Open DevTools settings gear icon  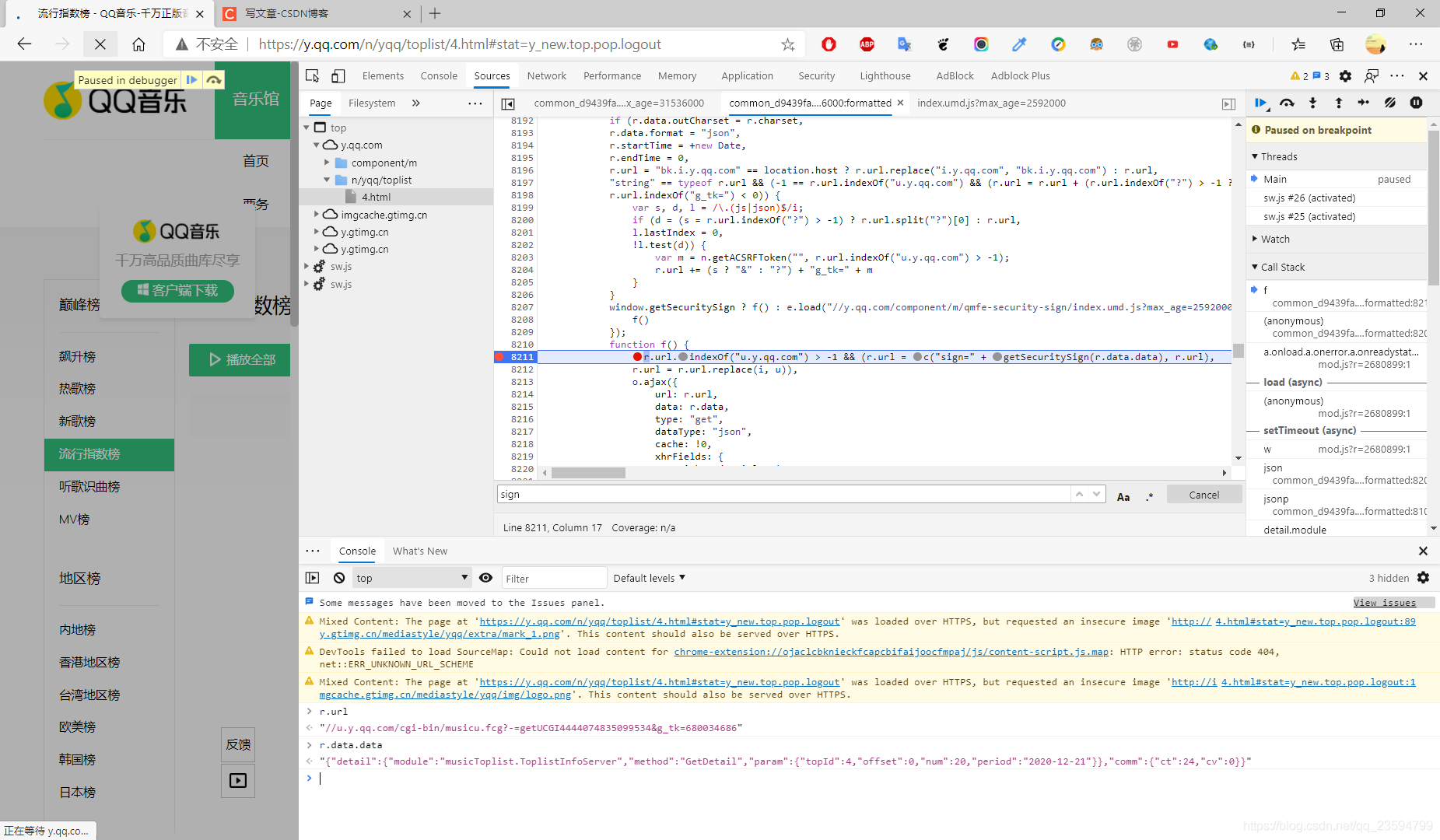(1345, 75)
